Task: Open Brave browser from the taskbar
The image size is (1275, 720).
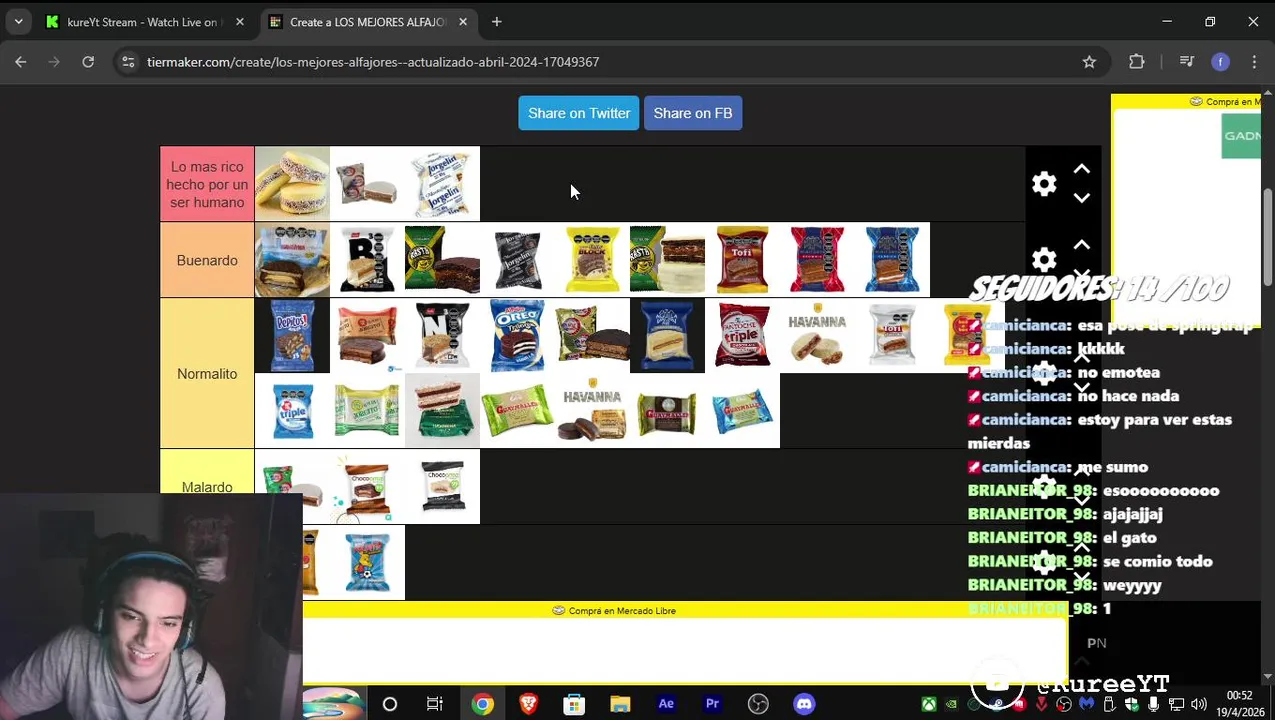Action: click(x=528, y=704)
